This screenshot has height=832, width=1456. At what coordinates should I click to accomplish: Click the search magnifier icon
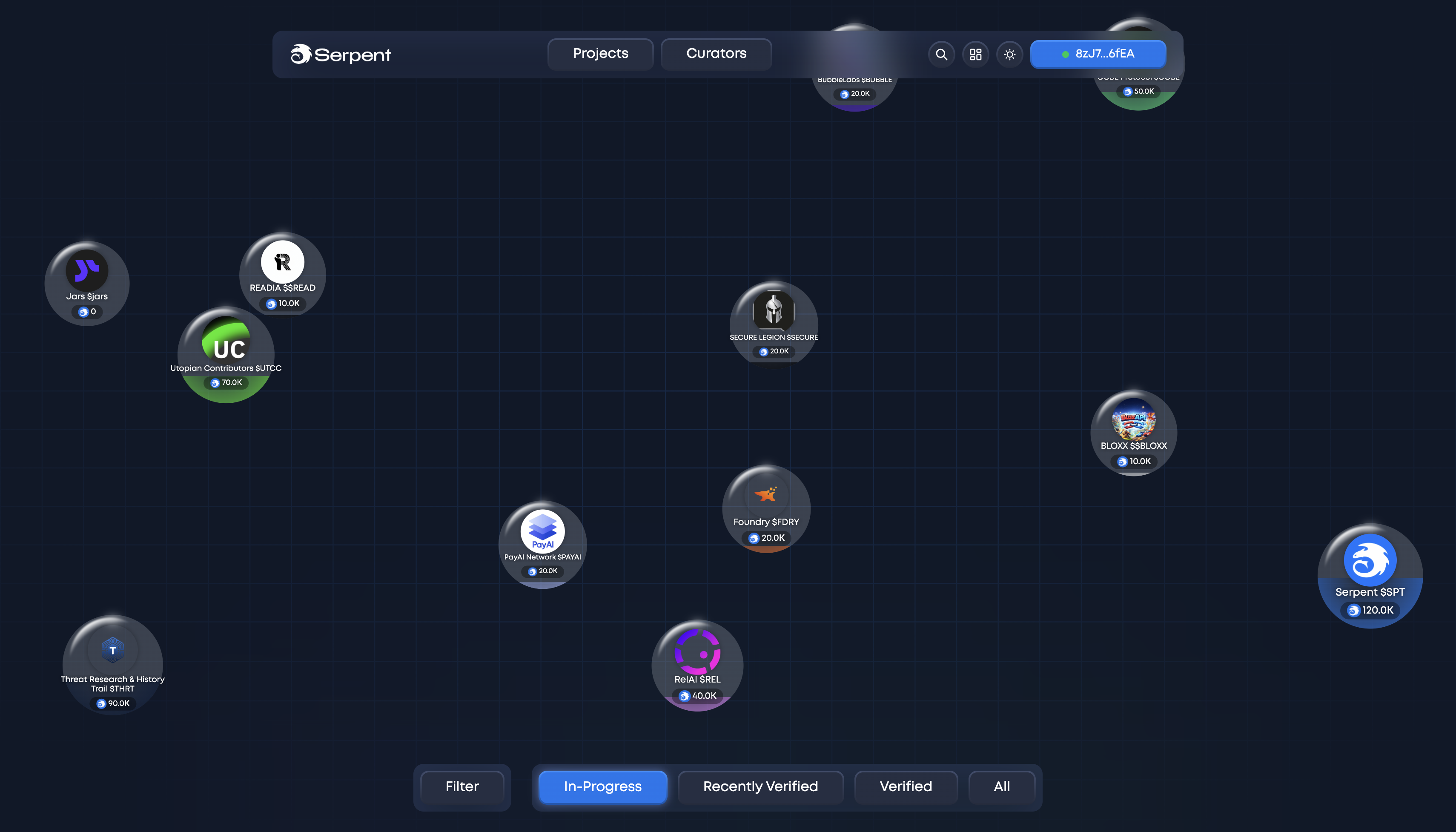tap(941, 54)
